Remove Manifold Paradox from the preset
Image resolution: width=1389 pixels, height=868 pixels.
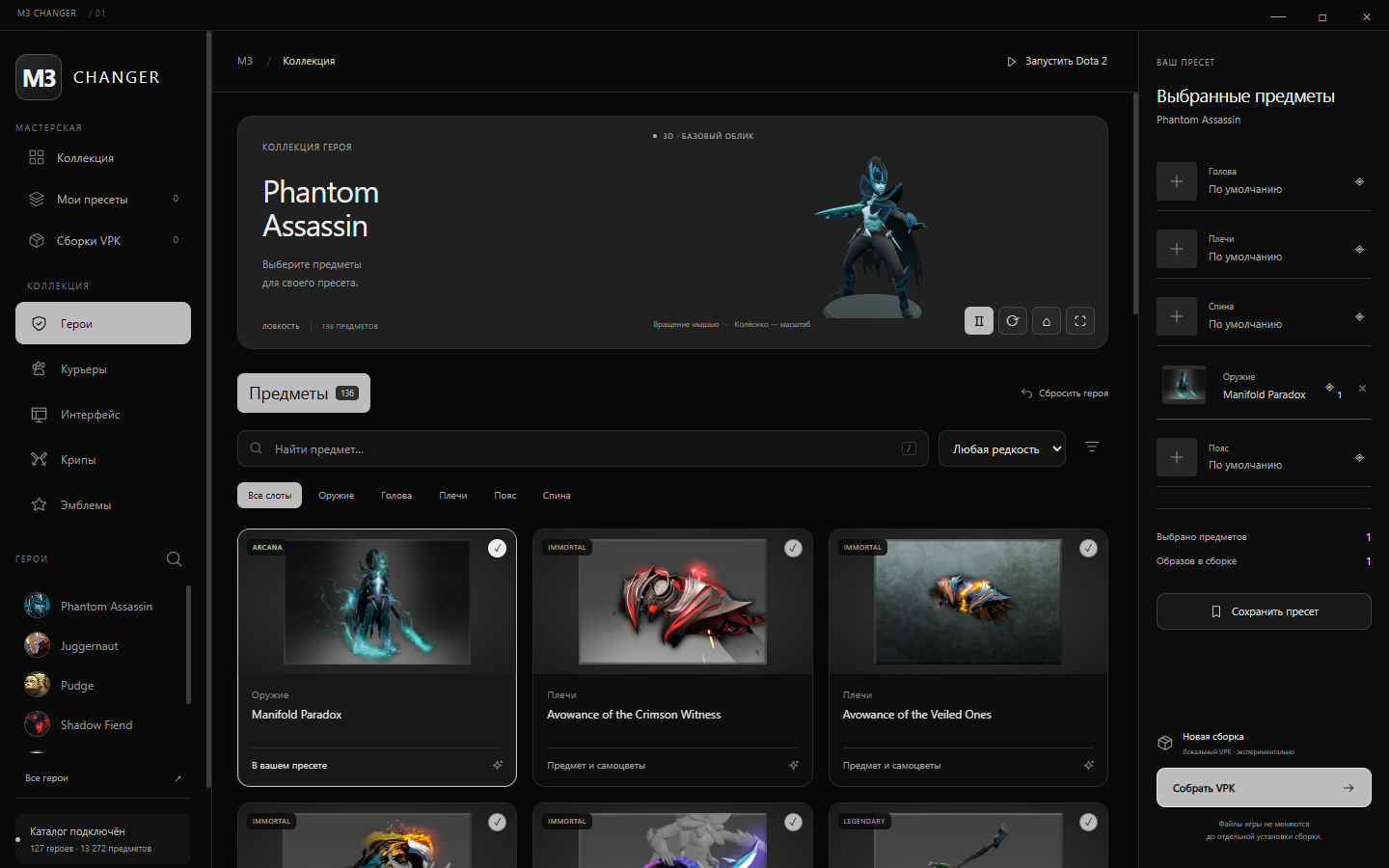(1362, 388)
